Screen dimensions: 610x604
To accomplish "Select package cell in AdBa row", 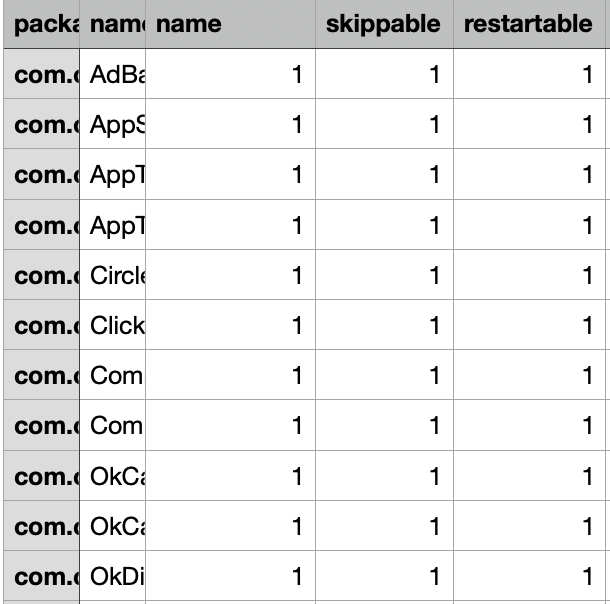I will coord(41,74).
